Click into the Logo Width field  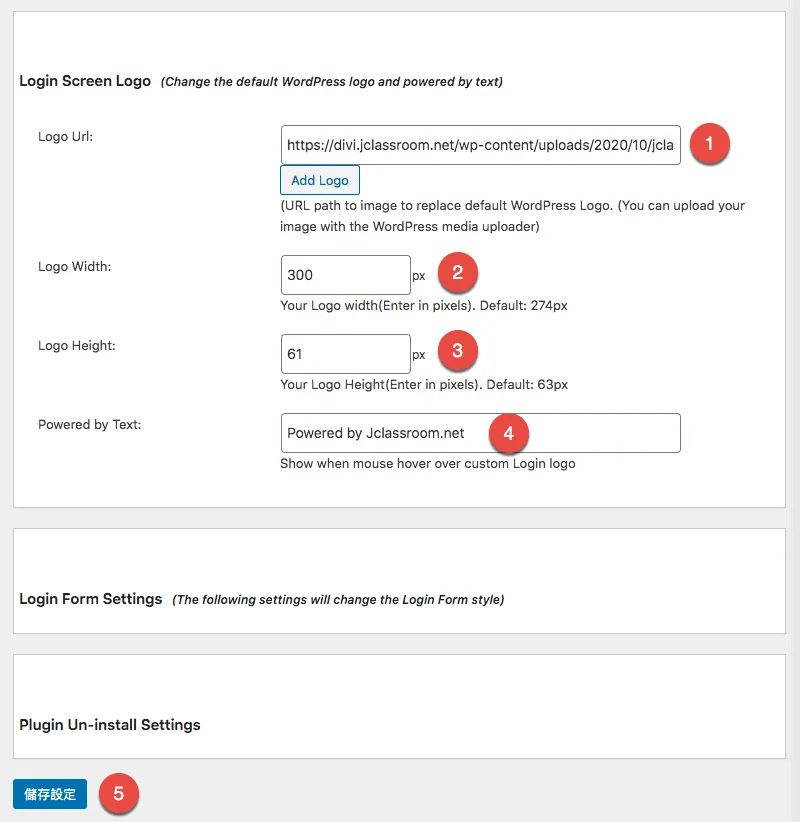(x=345, y=274)
